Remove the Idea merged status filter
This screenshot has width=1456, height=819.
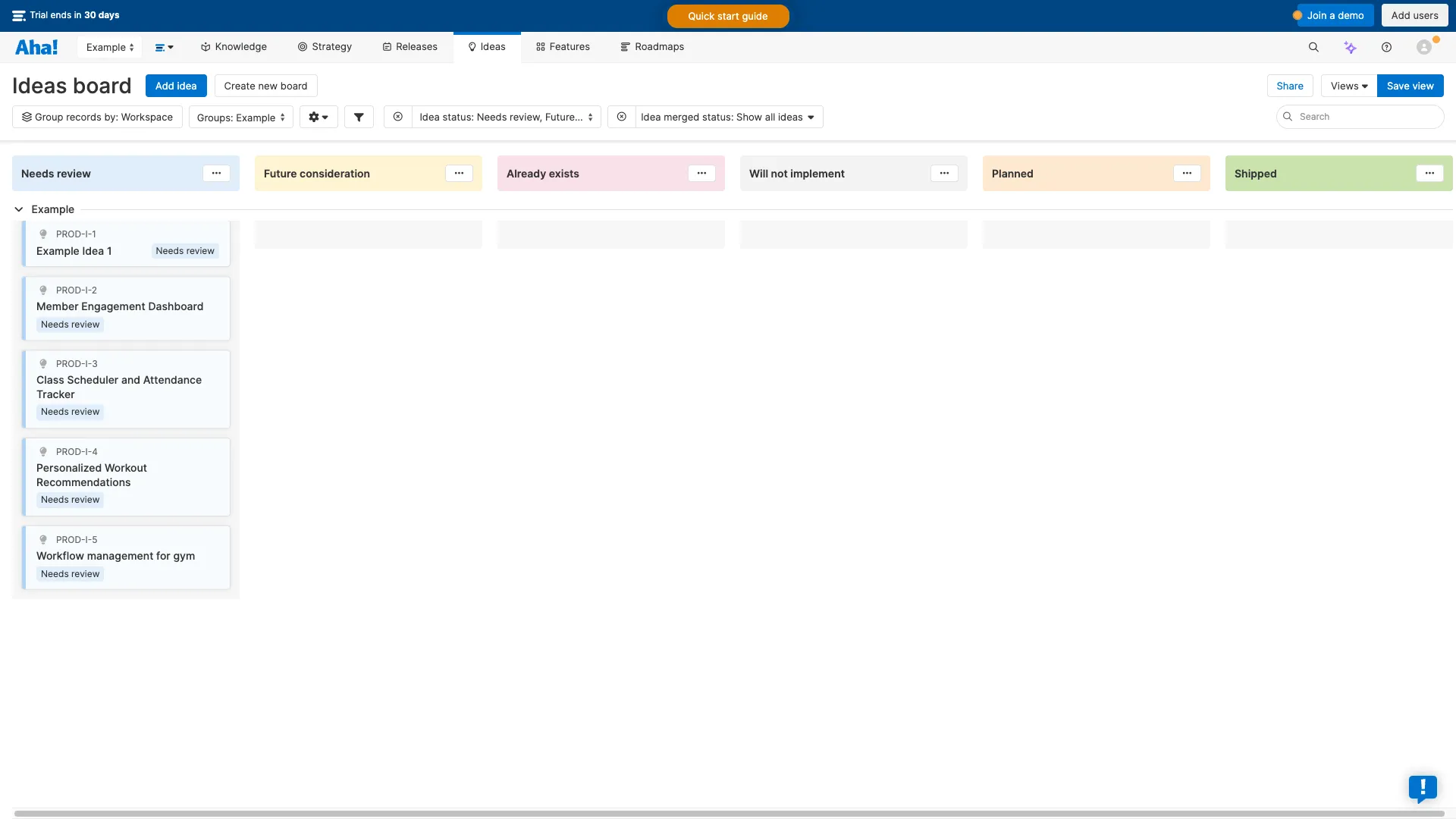pos(622,117)
